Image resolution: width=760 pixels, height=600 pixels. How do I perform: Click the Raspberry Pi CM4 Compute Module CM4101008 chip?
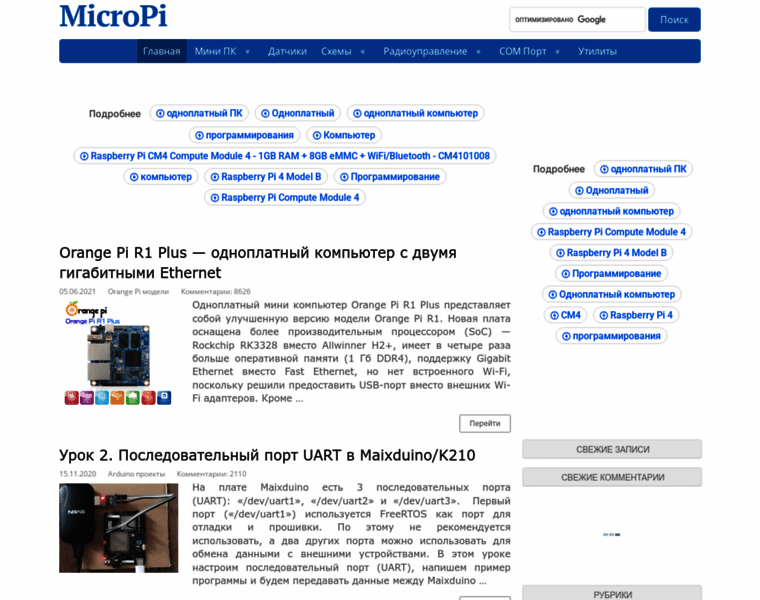pos(285,156)
